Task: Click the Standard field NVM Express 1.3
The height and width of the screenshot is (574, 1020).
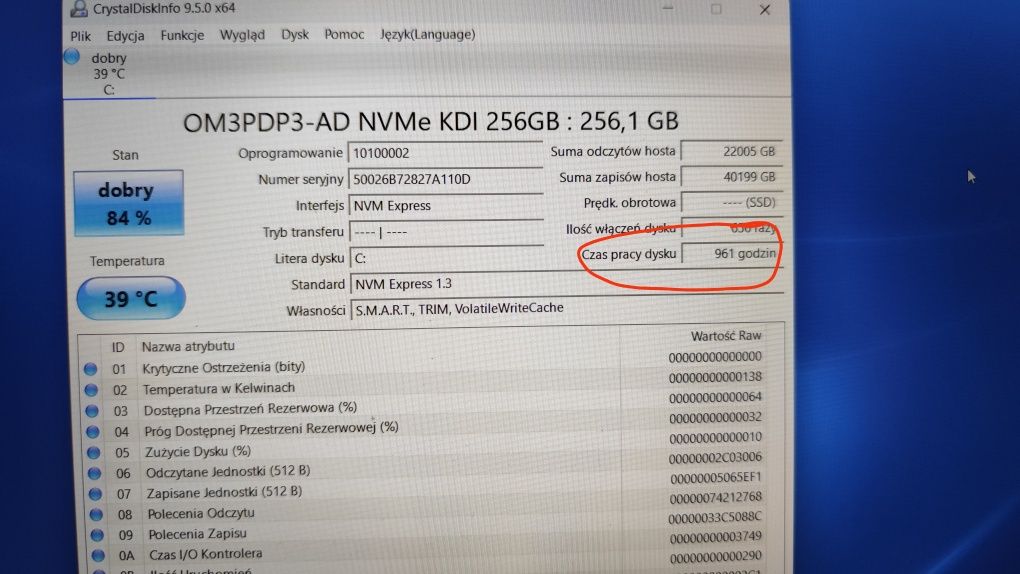Action: coord(566,284)
